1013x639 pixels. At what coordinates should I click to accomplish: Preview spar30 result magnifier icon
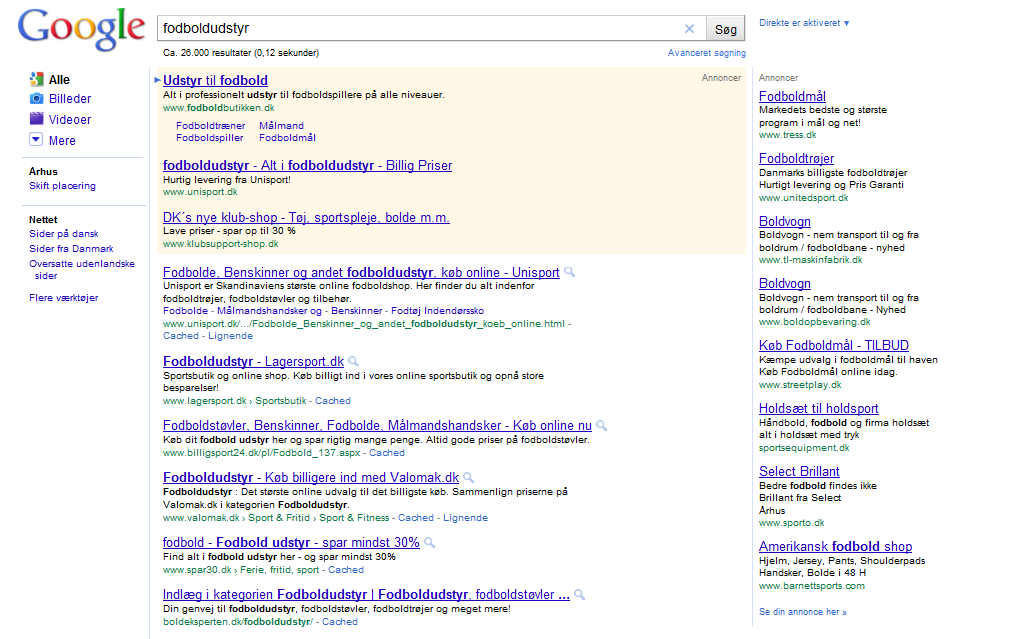tap(429, 543)
